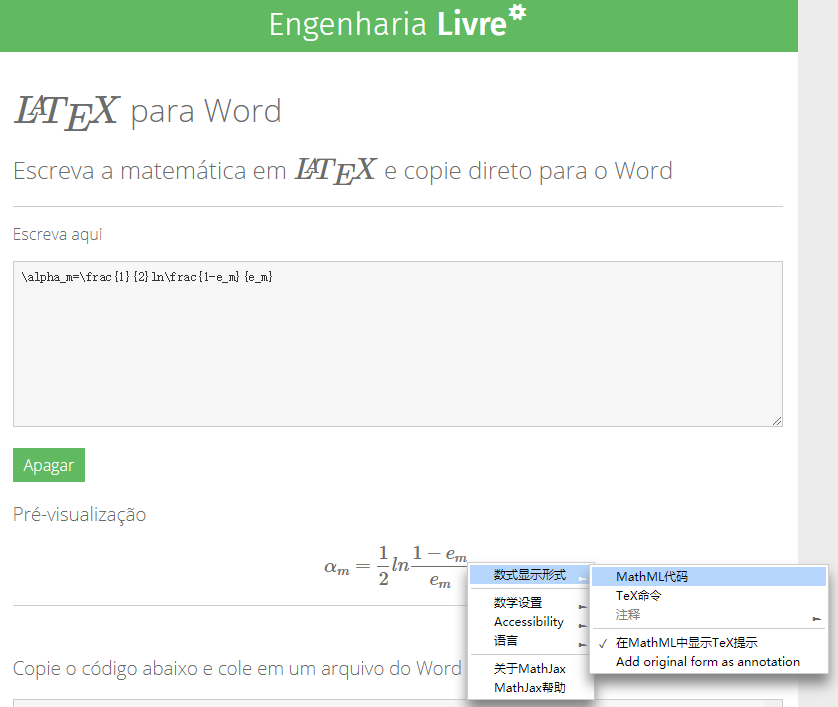Click the resize grip of the LaTeX textarea
Viewport: 838px width, 707px height.
point(777,421)
